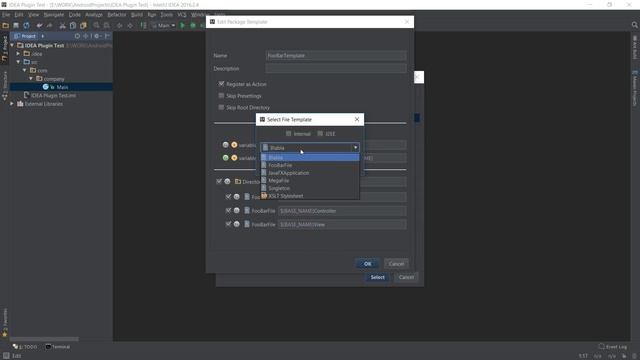Click round action icon beside Directory row
Screen dimensions: 640x360
point(227,181)
